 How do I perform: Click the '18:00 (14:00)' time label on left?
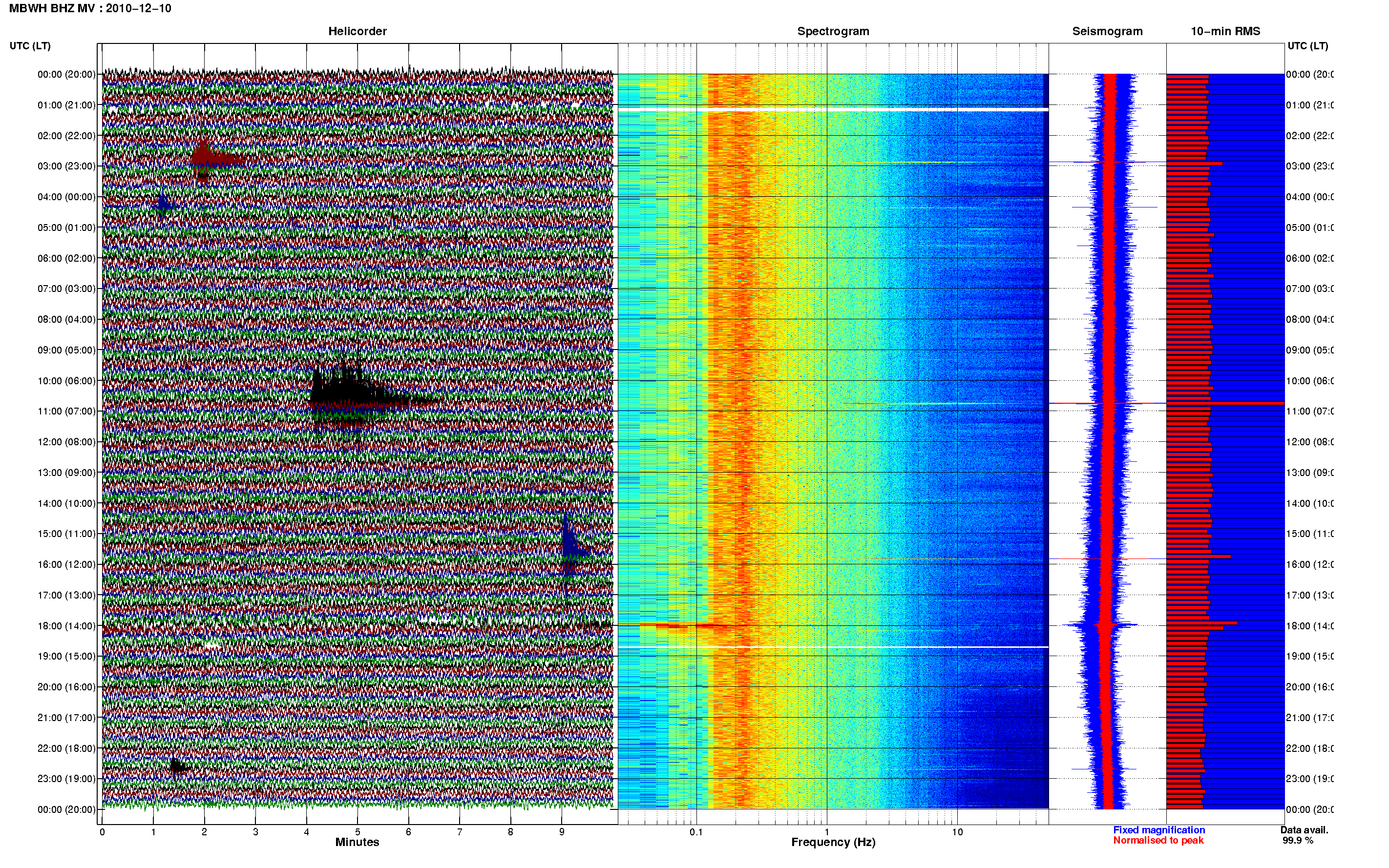66,626
